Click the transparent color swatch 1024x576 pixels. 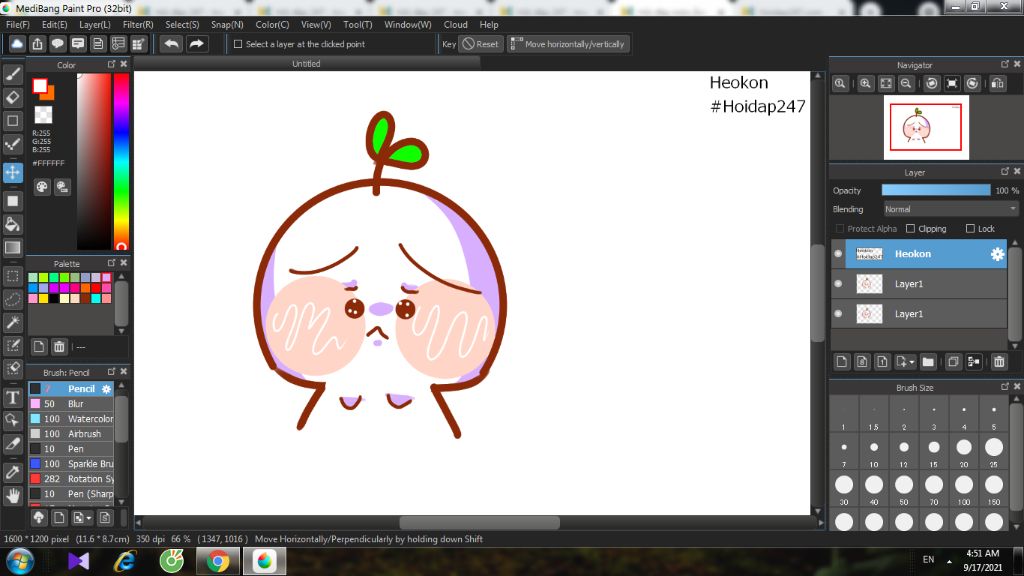tap(43, 115)
